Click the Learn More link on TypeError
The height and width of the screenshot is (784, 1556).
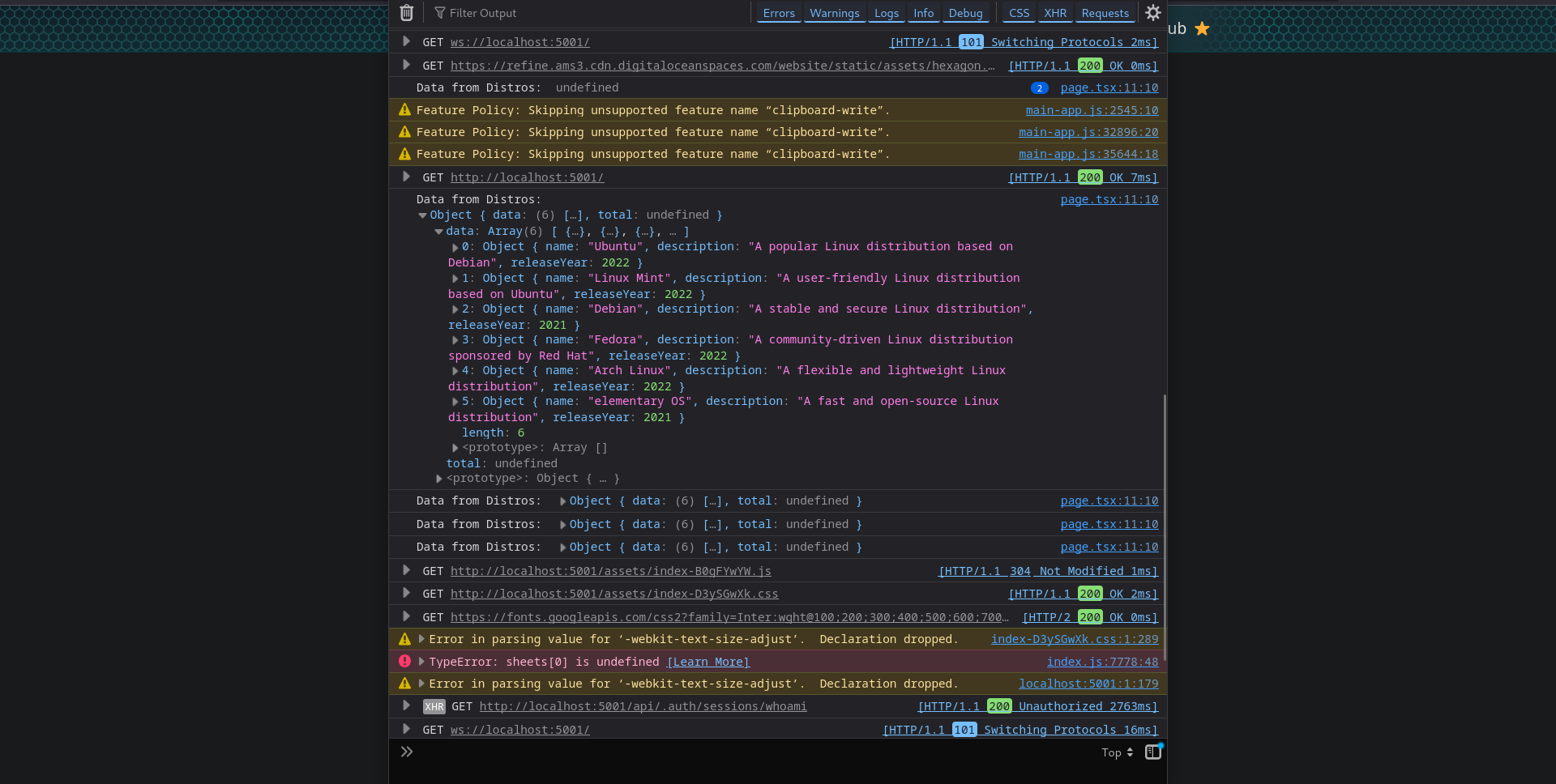708,662
